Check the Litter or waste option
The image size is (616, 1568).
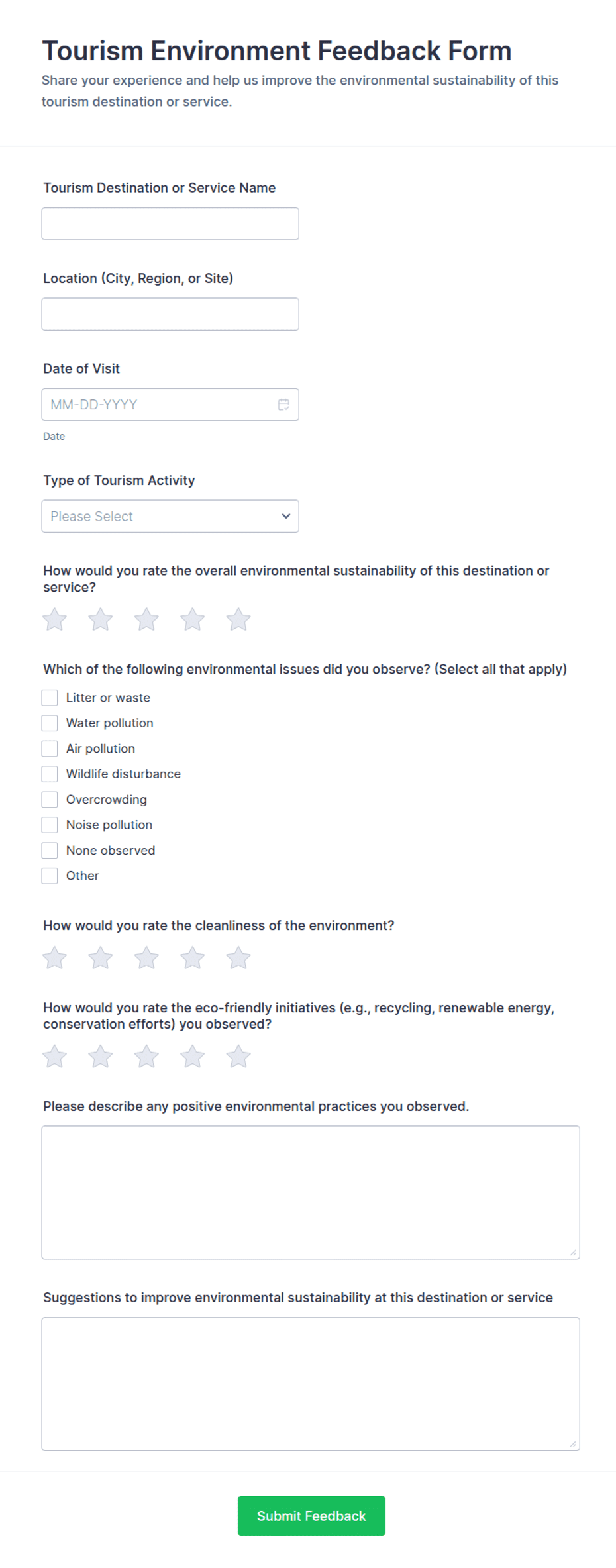tap(50, 698)
